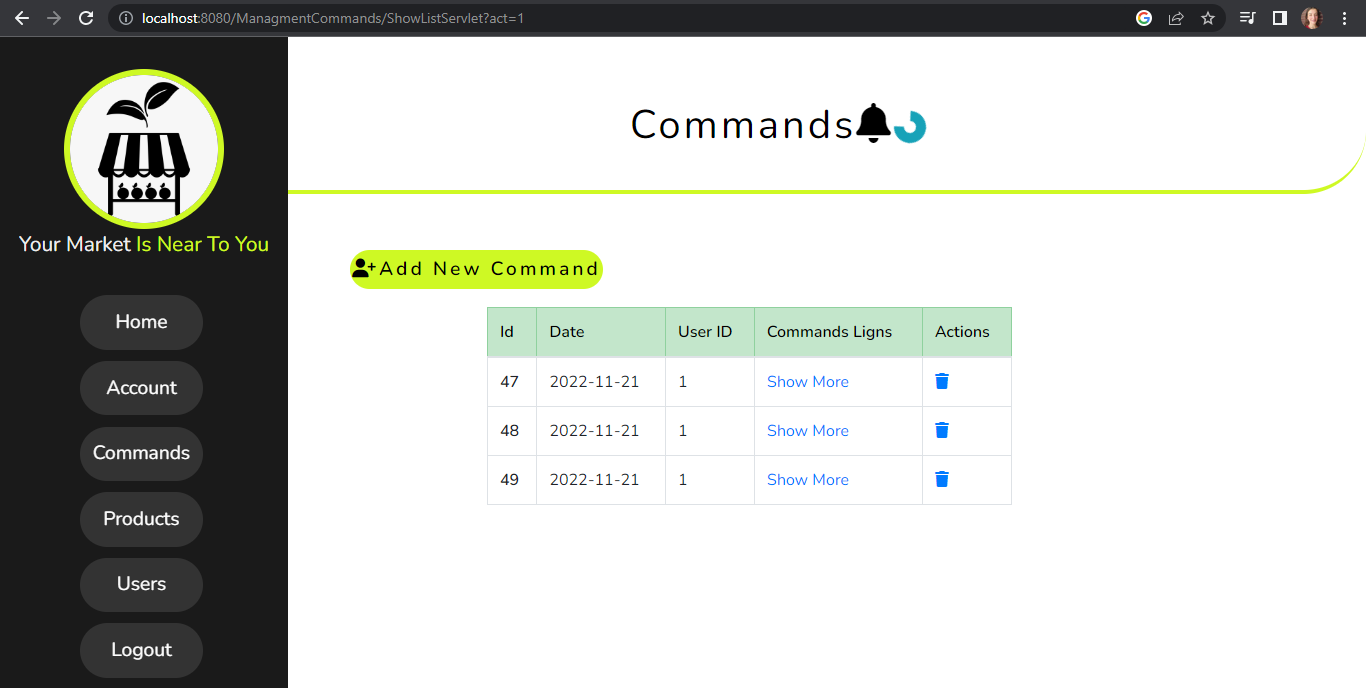The width and height of the screenshot is (1366, 688).
Task: Go to the Products section
Action: point(141,519)
